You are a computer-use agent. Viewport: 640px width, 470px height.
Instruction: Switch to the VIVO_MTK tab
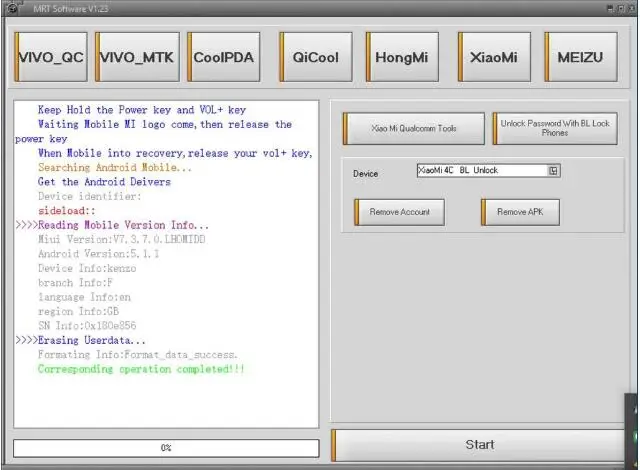pyautogui.click(x=137, y=57)
